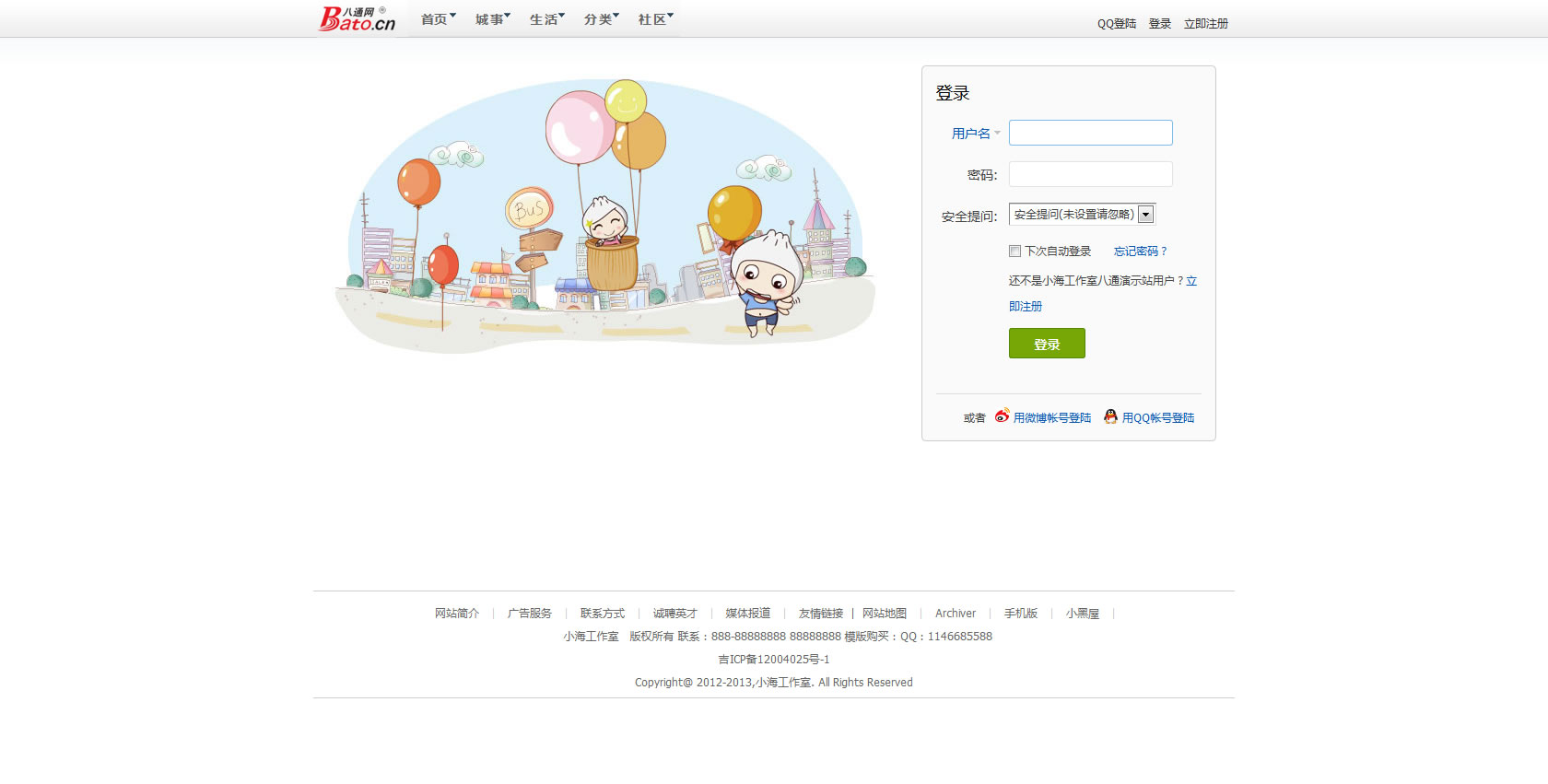Click the QQ penguin icon
1548x784 pixels.
[1110, 416]
